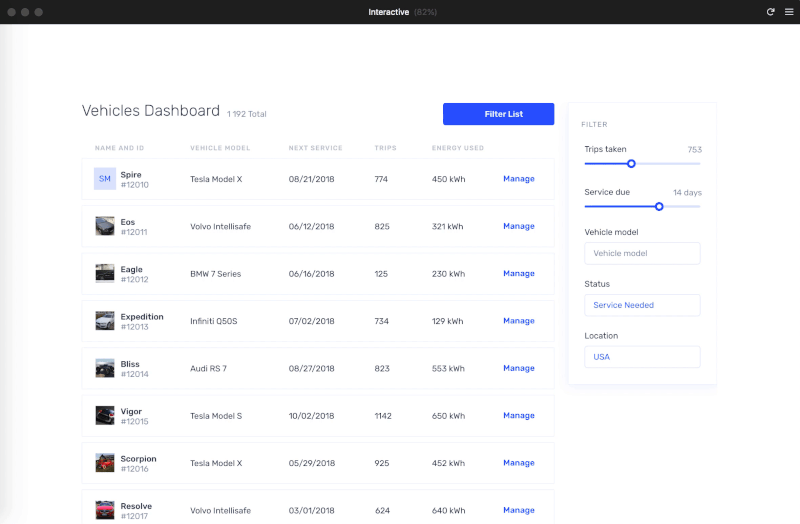This screenshot has width=800, height=524.
Task: Open the Expedition vehicle thumbnail
Action: [105, 321]
